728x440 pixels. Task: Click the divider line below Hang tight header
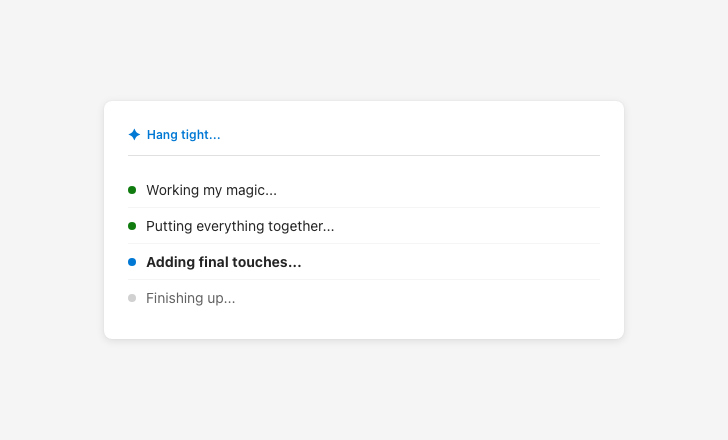pos(364,156)
